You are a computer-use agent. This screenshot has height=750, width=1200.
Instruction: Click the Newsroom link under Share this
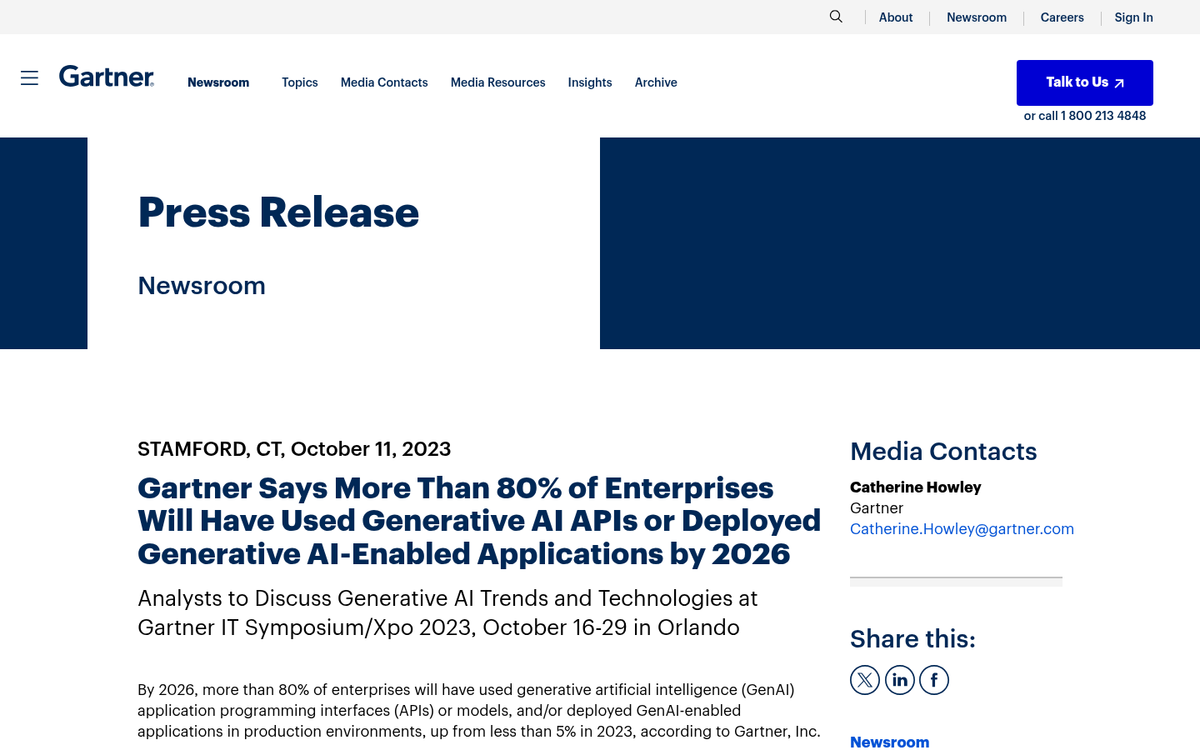tap(889, 742)
